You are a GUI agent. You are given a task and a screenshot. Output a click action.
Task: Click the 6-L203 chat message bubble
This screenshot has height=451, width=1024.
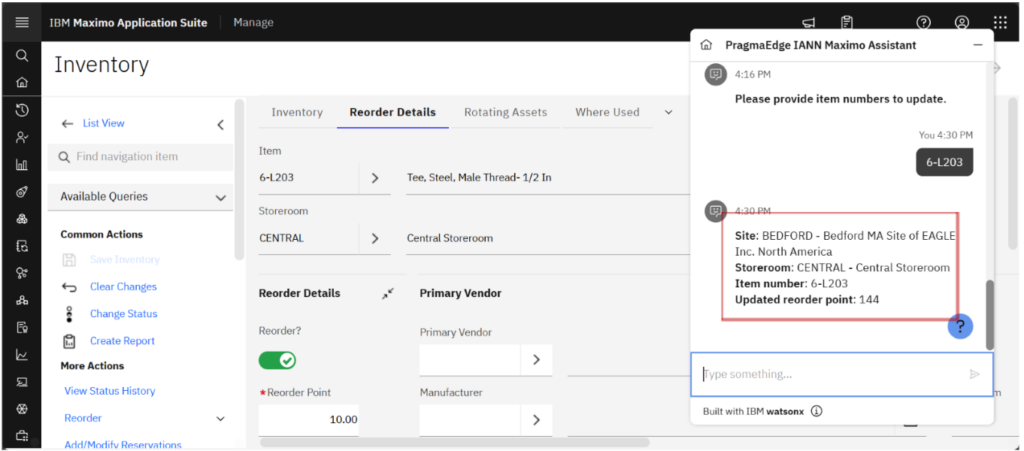944,163
